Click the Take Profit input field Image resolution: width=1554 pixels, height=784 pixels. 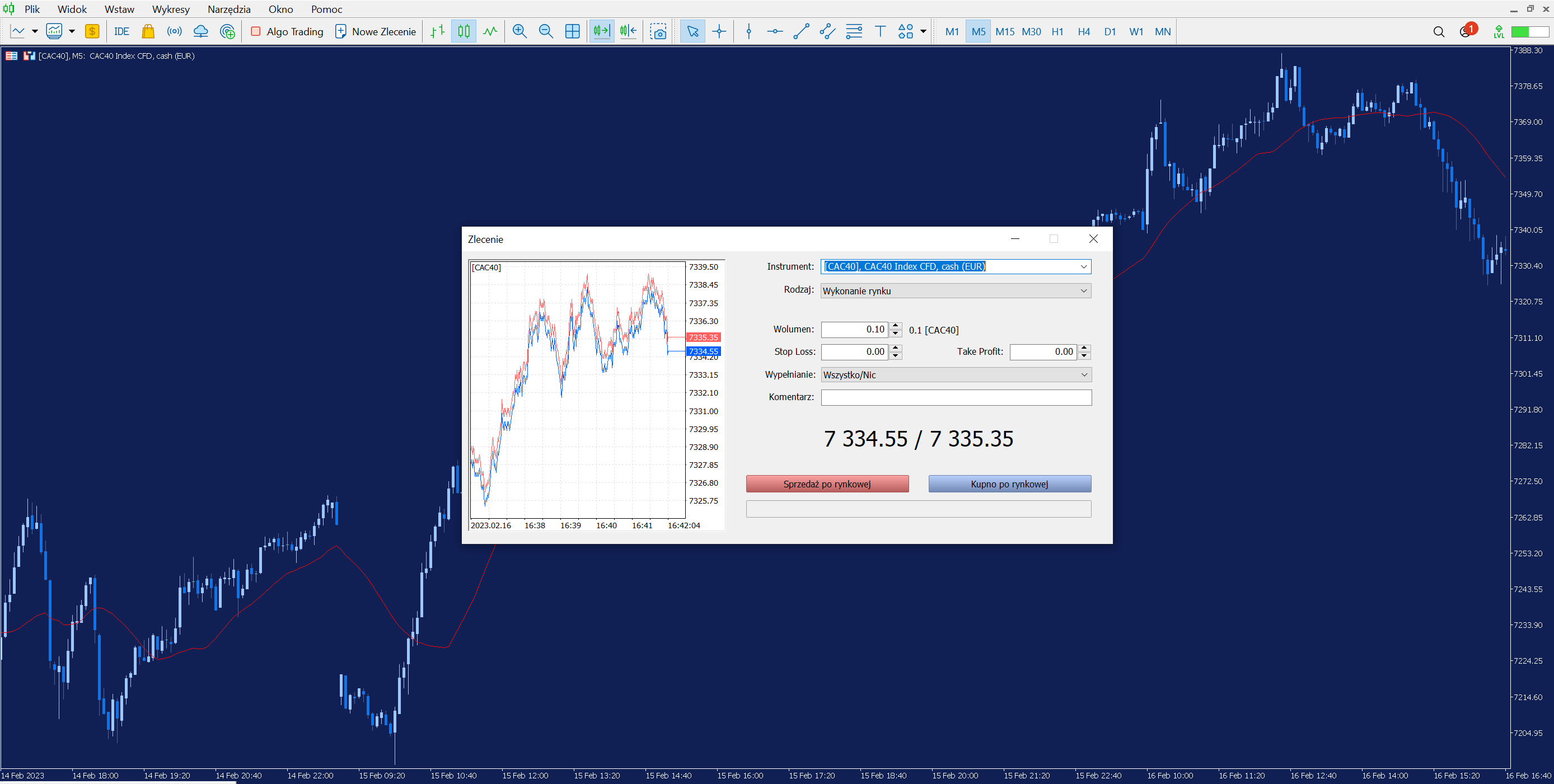tap(1043, 351)
